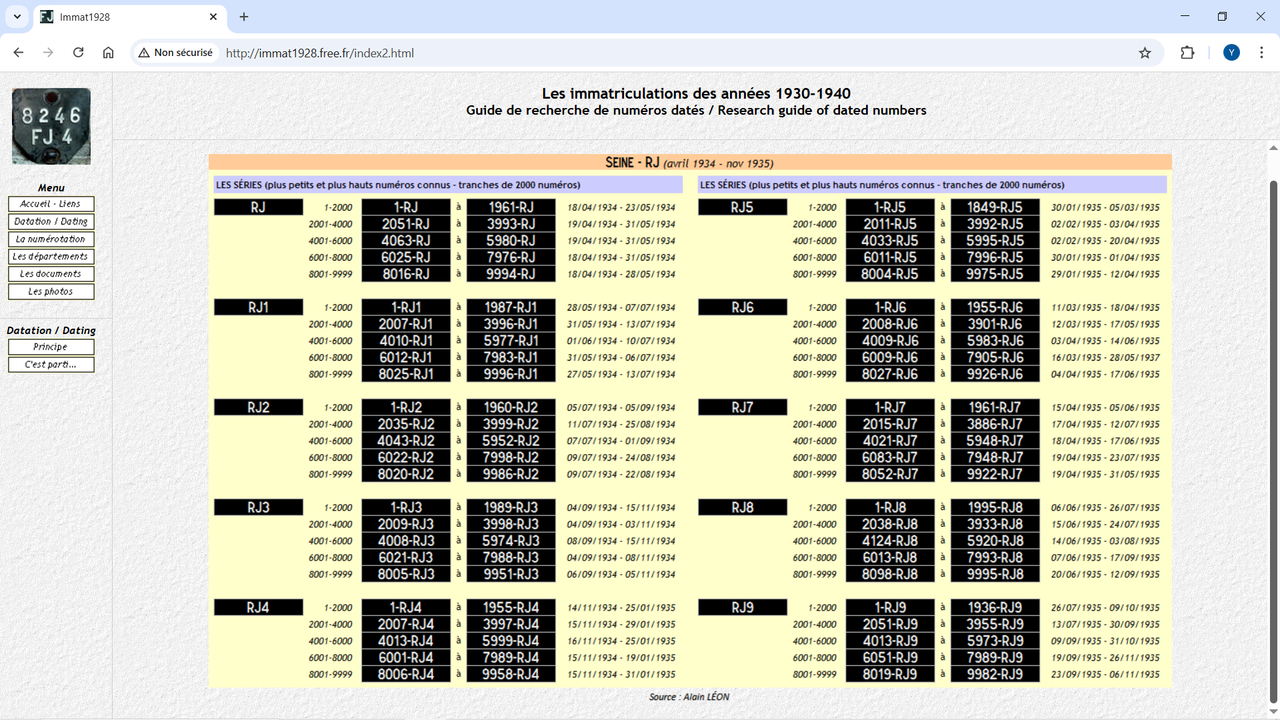Viewport: 1280px width, 720px height.
Task: Click plate number 2009-RJ3
Action: click(406, 524)
